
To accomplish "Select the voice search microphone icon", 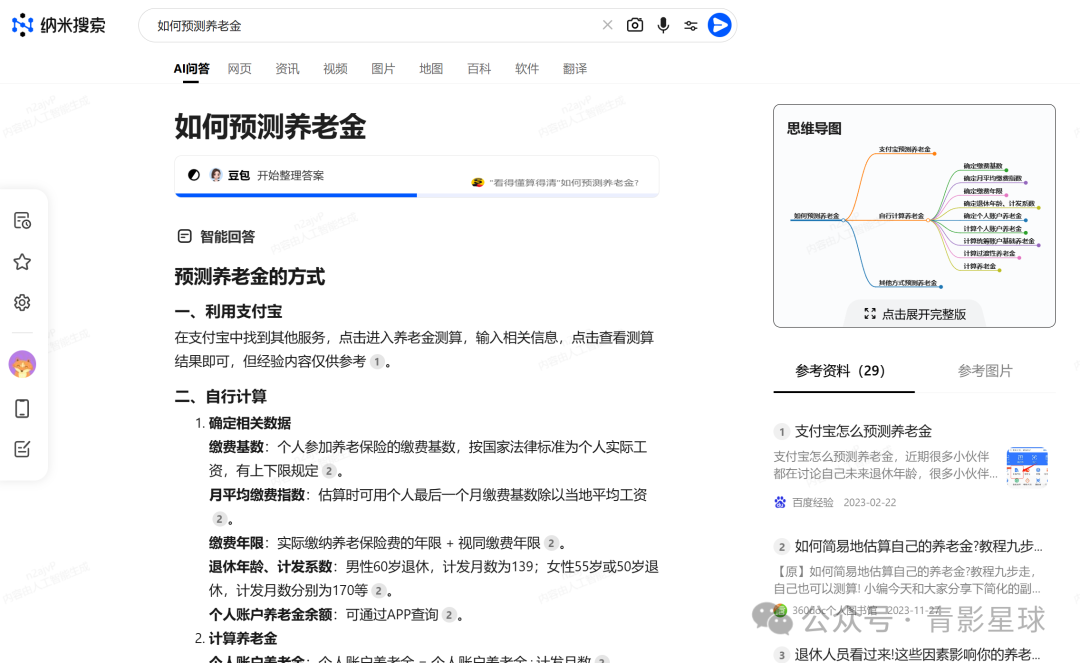I will (663, 25).
